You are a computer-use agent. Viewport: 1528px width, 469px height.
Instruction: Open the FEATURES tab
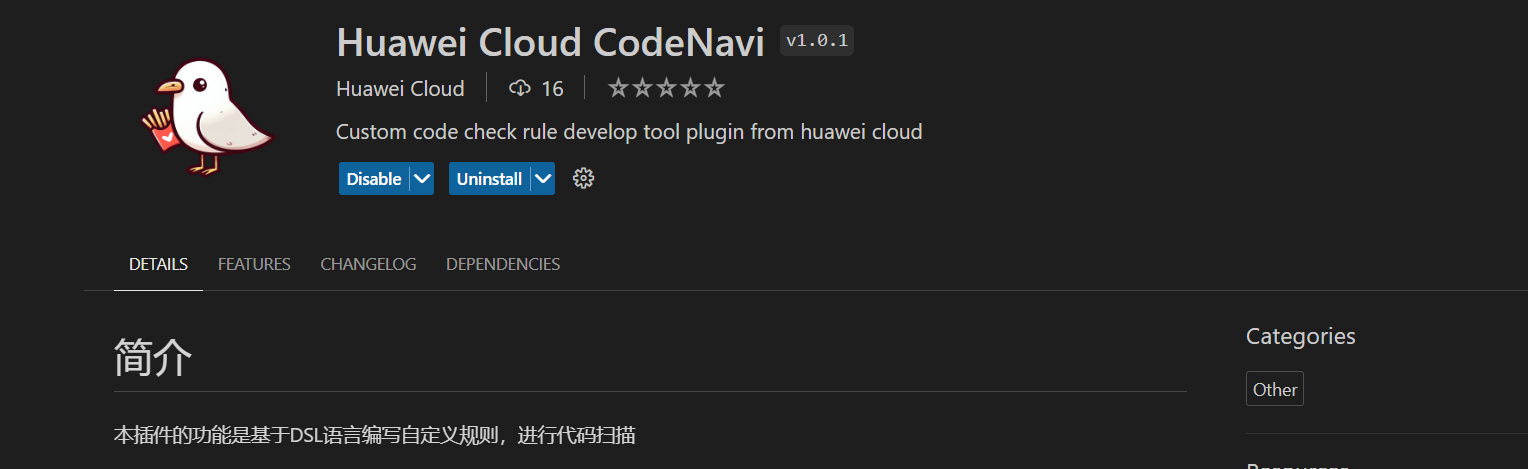pyautogui.click(x=254, y=264)
